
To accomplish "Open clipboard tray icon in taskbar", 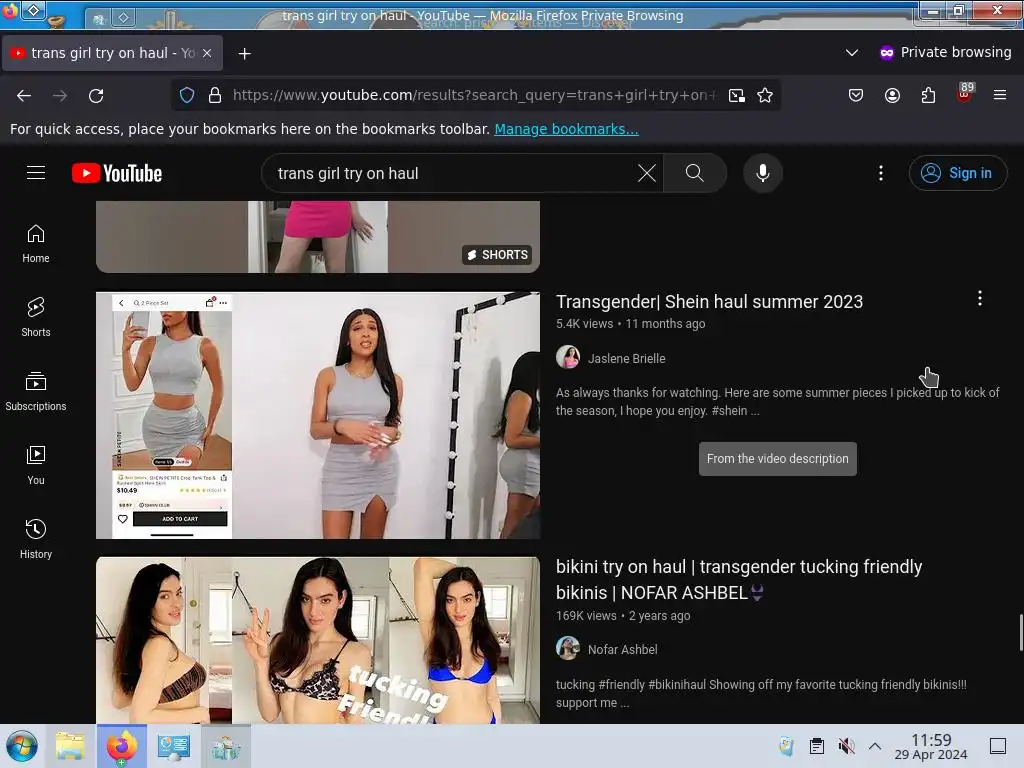I will coord(816,746).
